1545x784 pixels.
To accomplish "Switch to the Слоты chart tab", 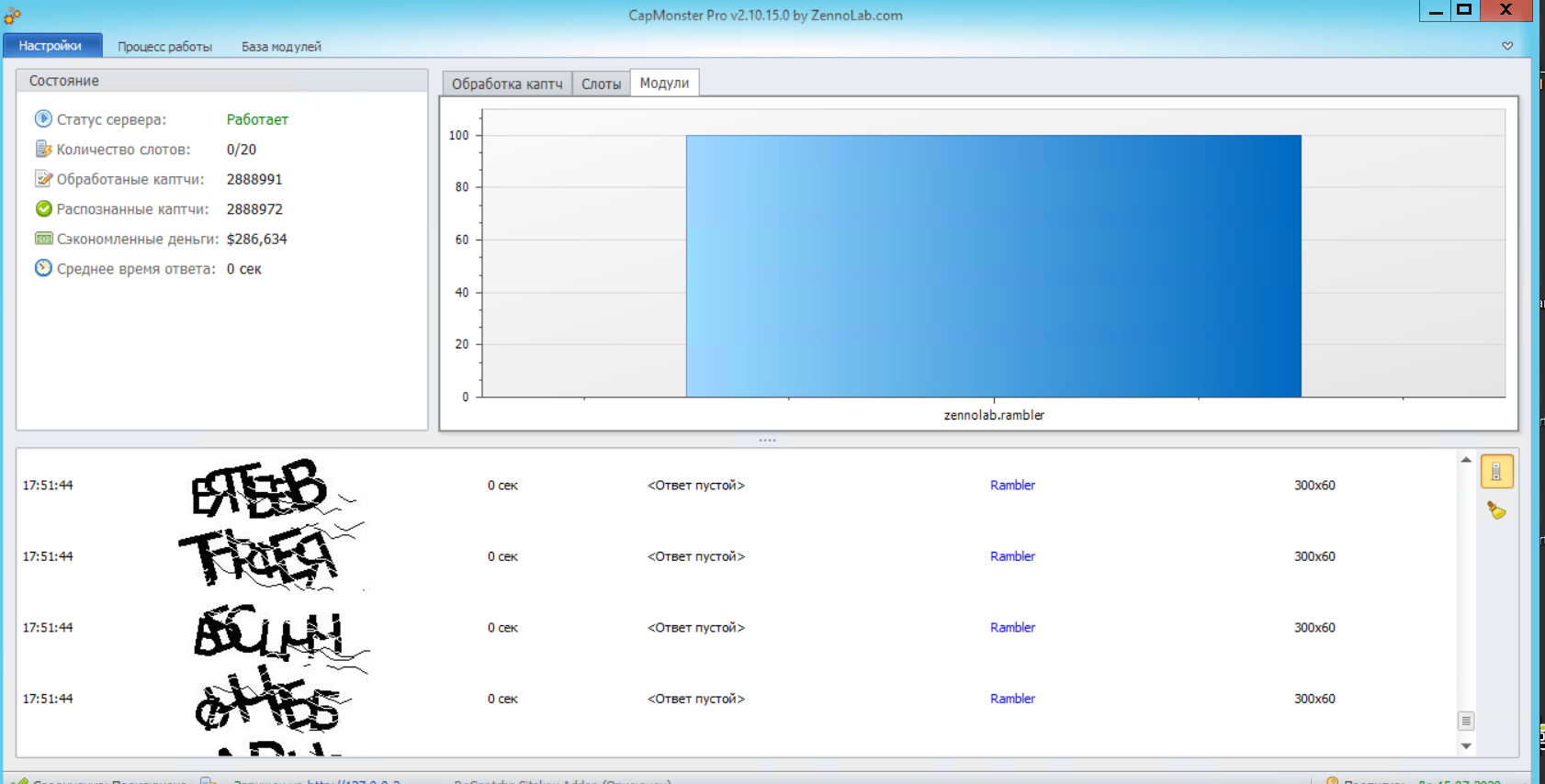I will (x=601, y=84).
